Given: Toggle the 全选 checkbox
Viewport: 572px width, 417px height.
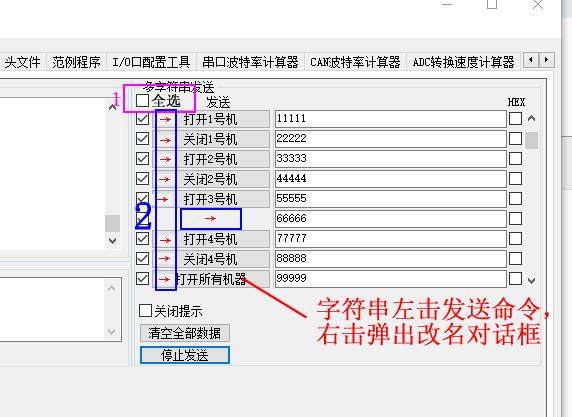Looking at the screenshot, I should click(142, 100).
